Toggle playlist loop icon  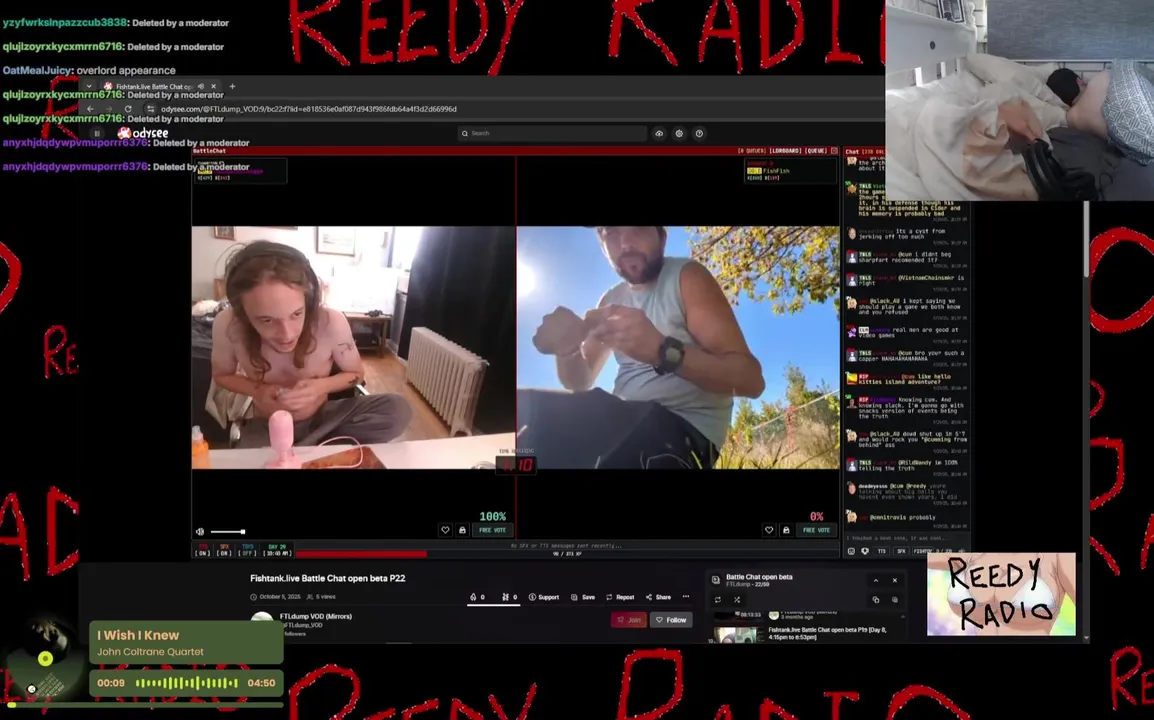coord(718,600)
